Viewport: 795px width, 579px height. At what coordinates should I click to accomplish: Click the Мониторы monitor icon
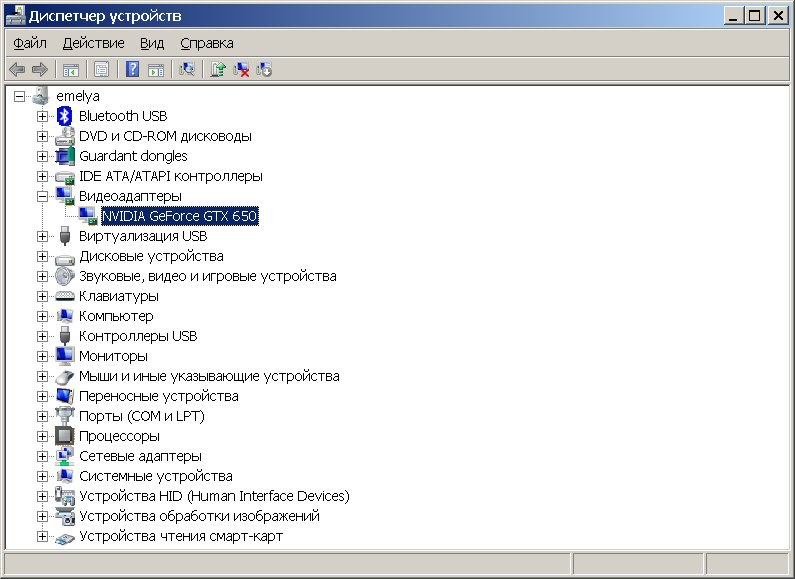coord(65,356)
